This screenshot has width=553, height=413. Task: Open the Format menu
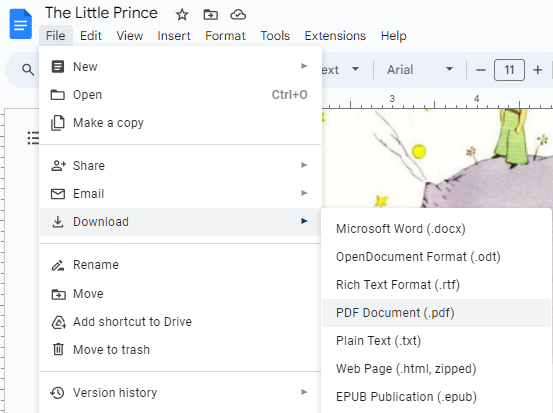coord(225,36)
